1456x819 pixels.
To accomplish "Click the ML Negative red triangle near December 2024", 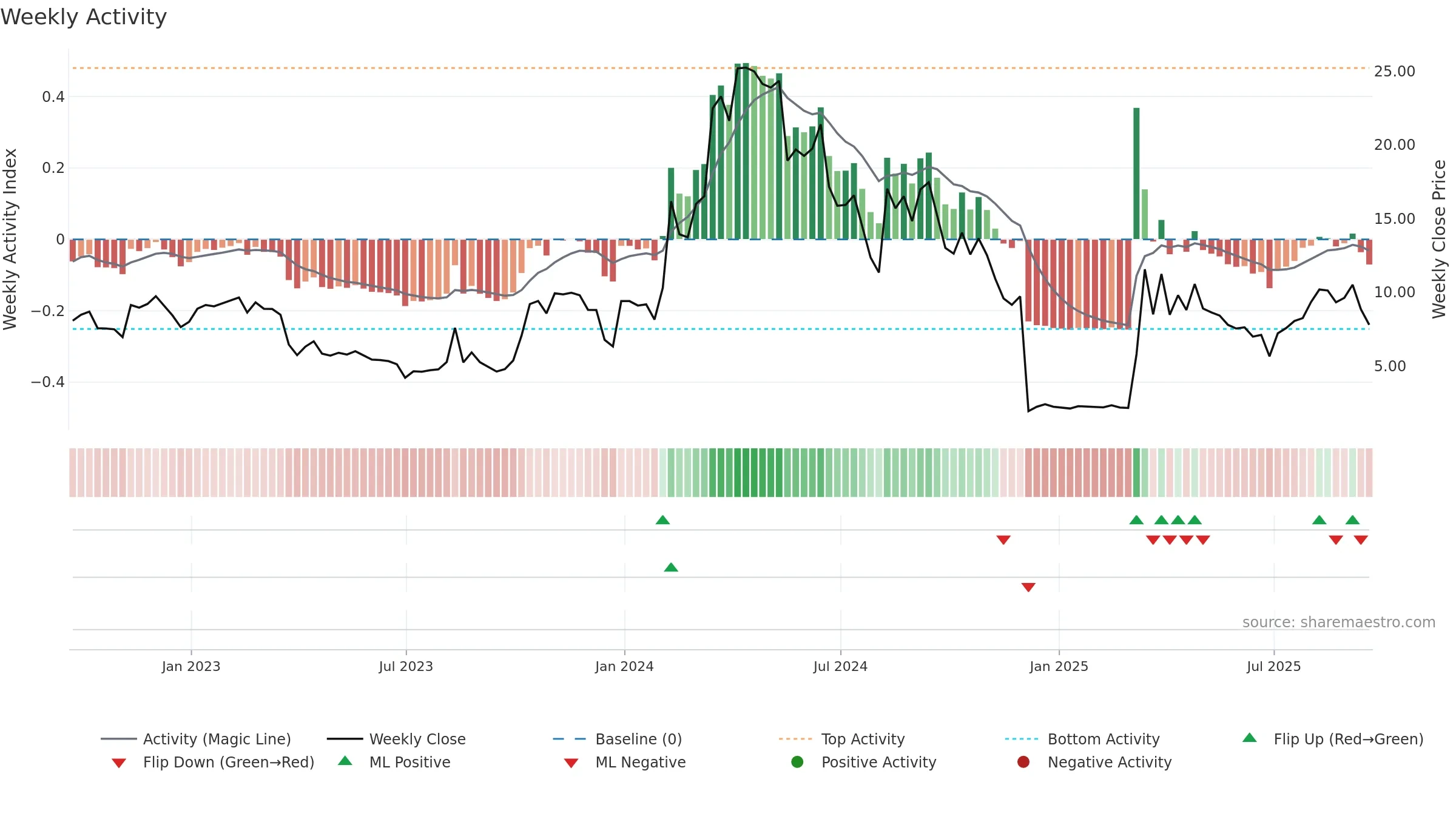I will pos(1028,587).
